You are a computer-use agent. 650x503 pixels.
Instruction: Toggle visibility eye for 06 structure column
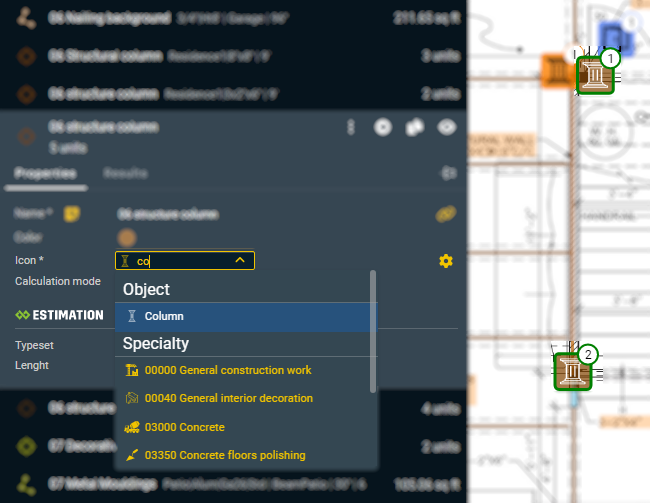[x=446, y=127]
